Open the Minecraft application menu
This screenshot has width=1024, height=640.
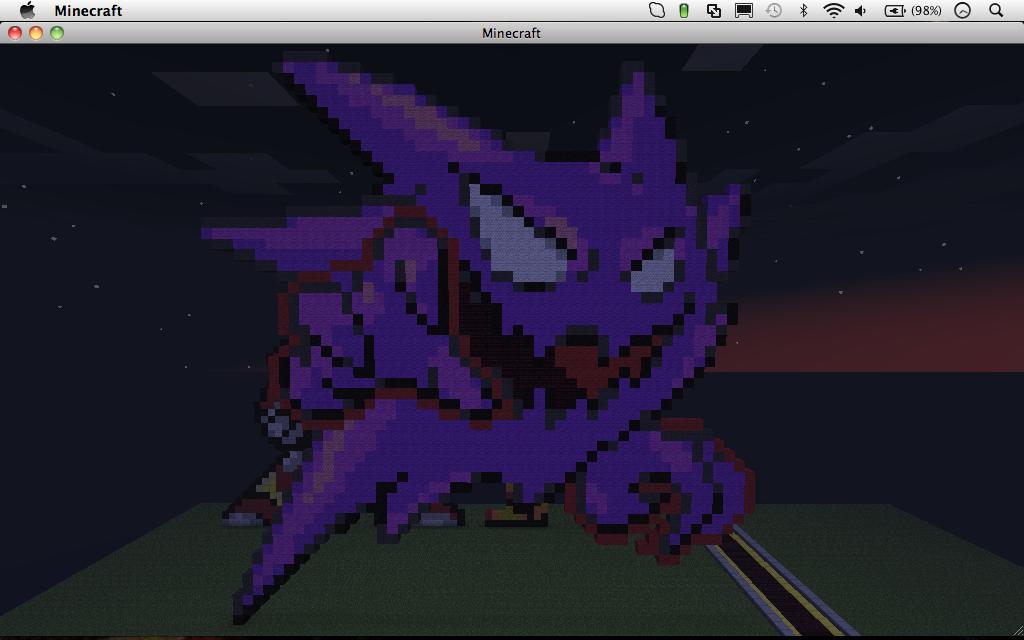[88, 10]
